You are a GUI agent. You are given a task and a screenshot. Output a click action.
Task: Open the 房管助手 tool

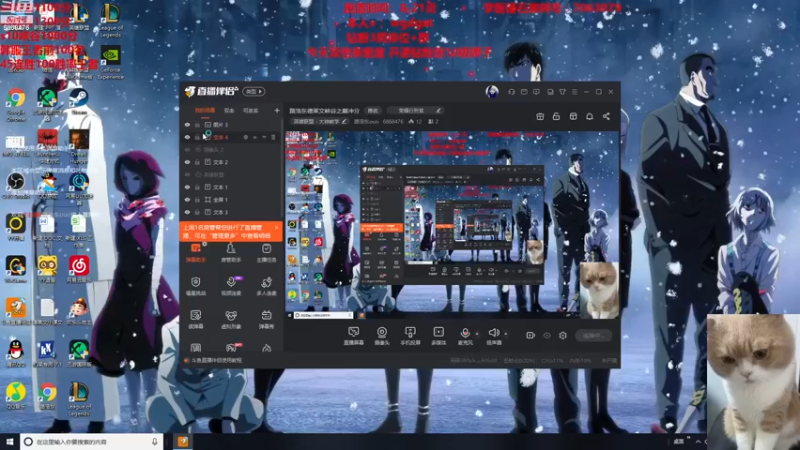[x=231, y=253]
